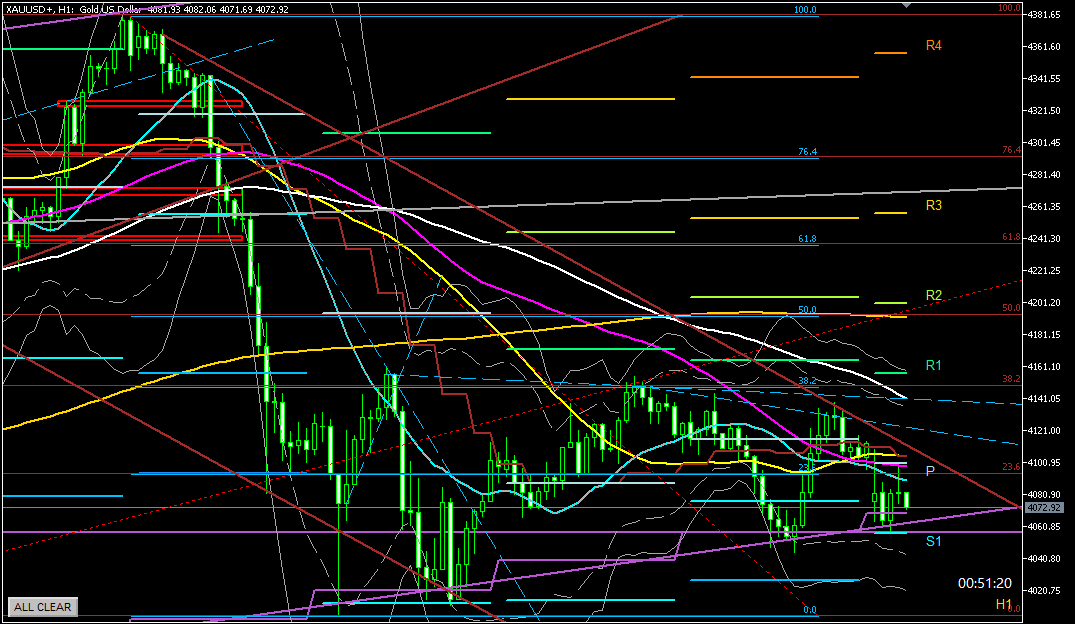Image resolution: width=1075 pixels, height=624 pixels.
Task: Click the orange H1 timeframe label
Action: coord(1003,604)
